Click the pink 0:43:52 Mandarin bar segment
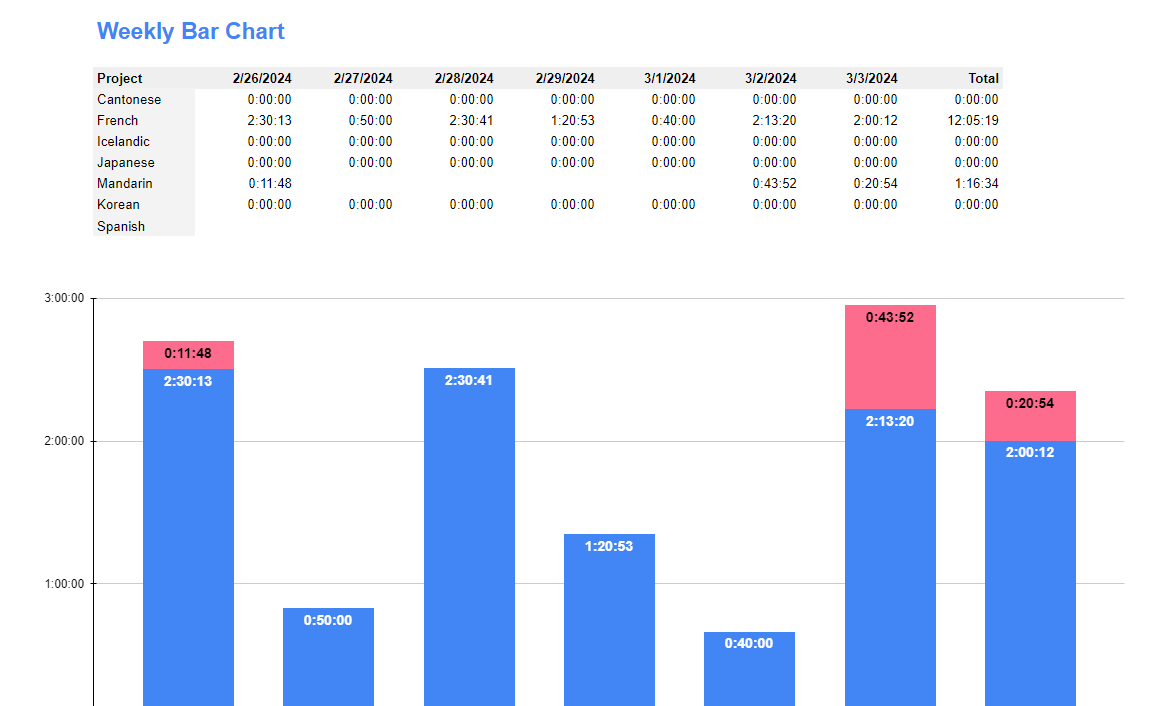 pos(889,355)
